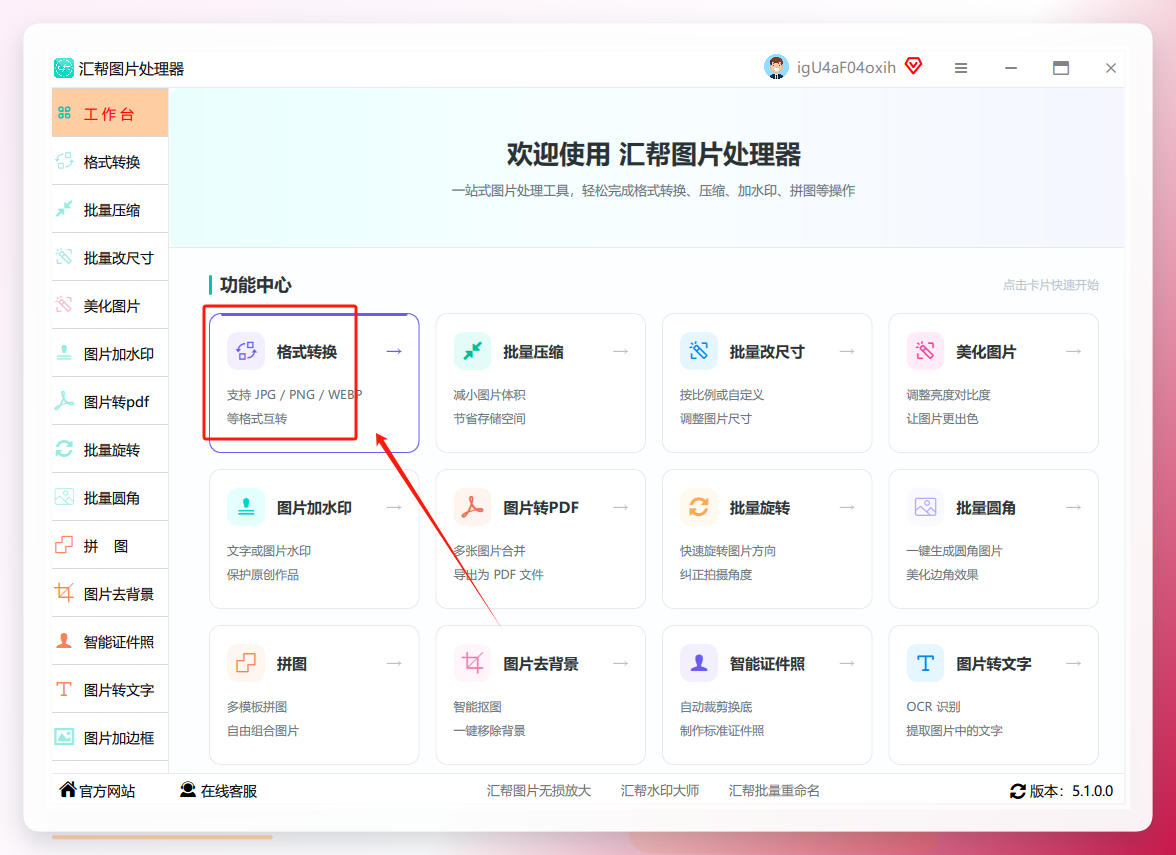Click the 批量旋转 card arrow
The image size is (1176, 855).
(848, 507)
